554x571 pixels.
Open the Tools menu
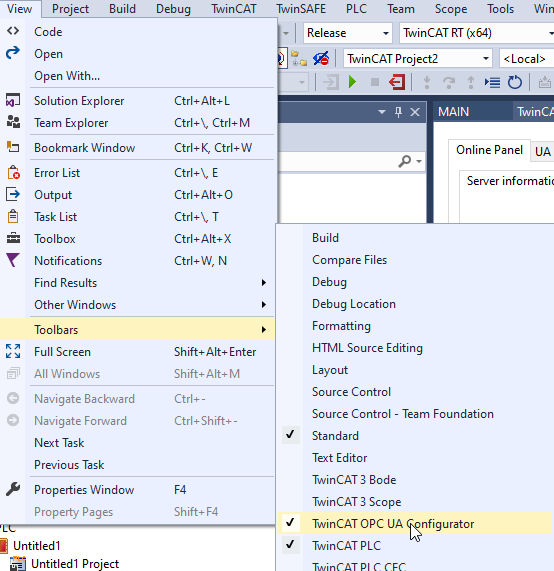[x=500, y=9]
